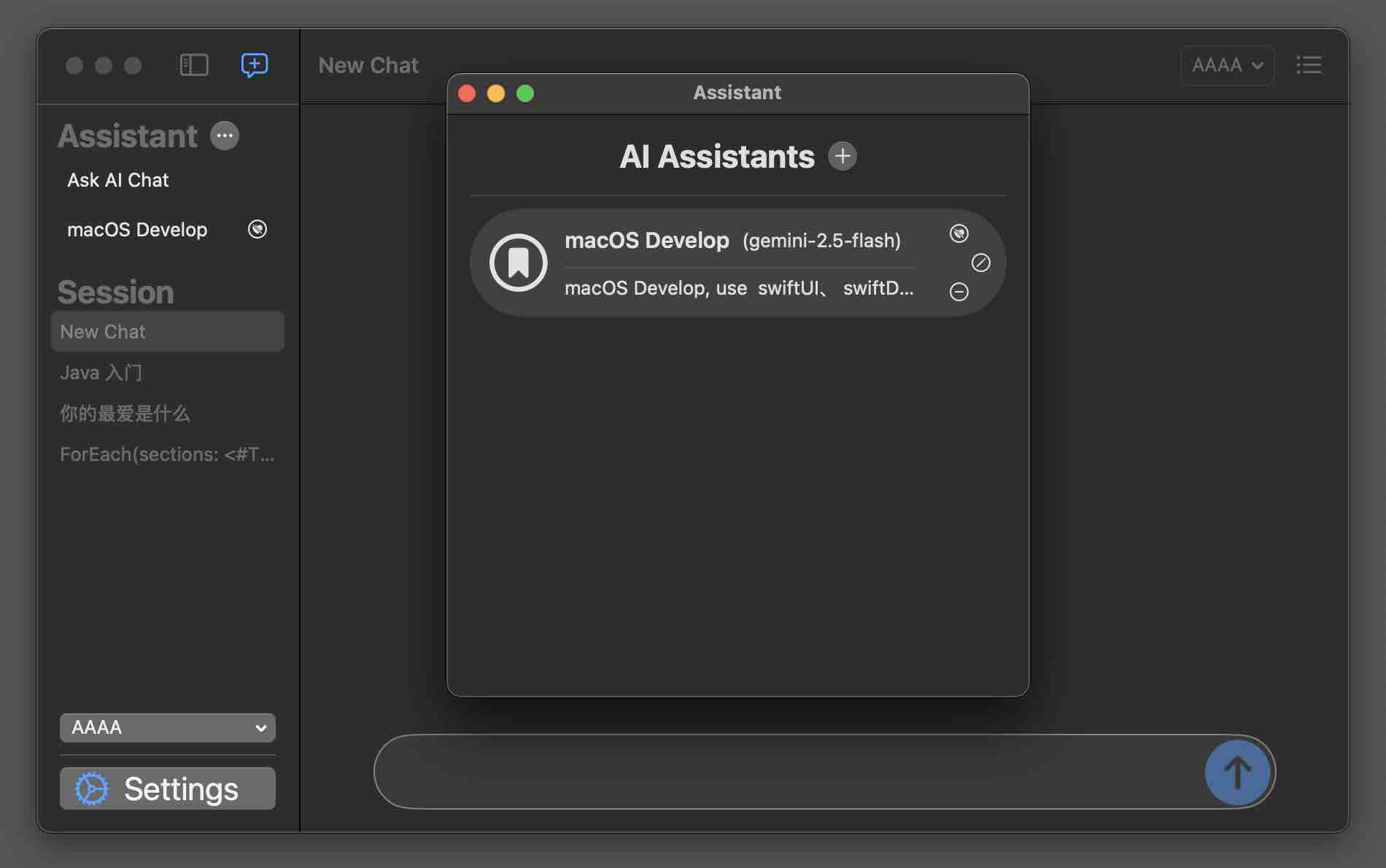This screenshot has height=868, width=1386.
Task: Send message with the arrow button
Action: [x=1238, y=772]
